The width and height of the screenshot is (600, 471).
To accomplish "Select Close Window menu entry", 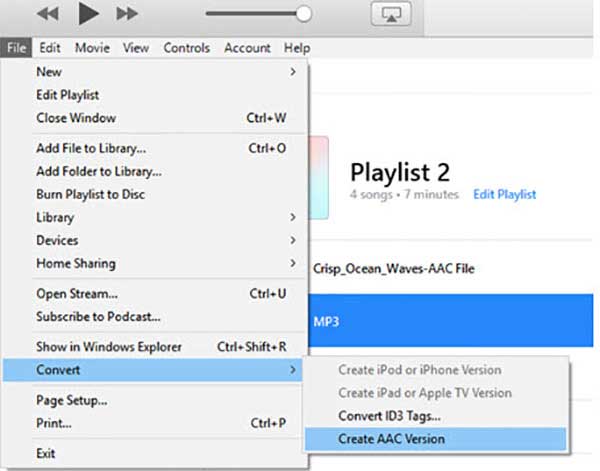I will 153,117.
